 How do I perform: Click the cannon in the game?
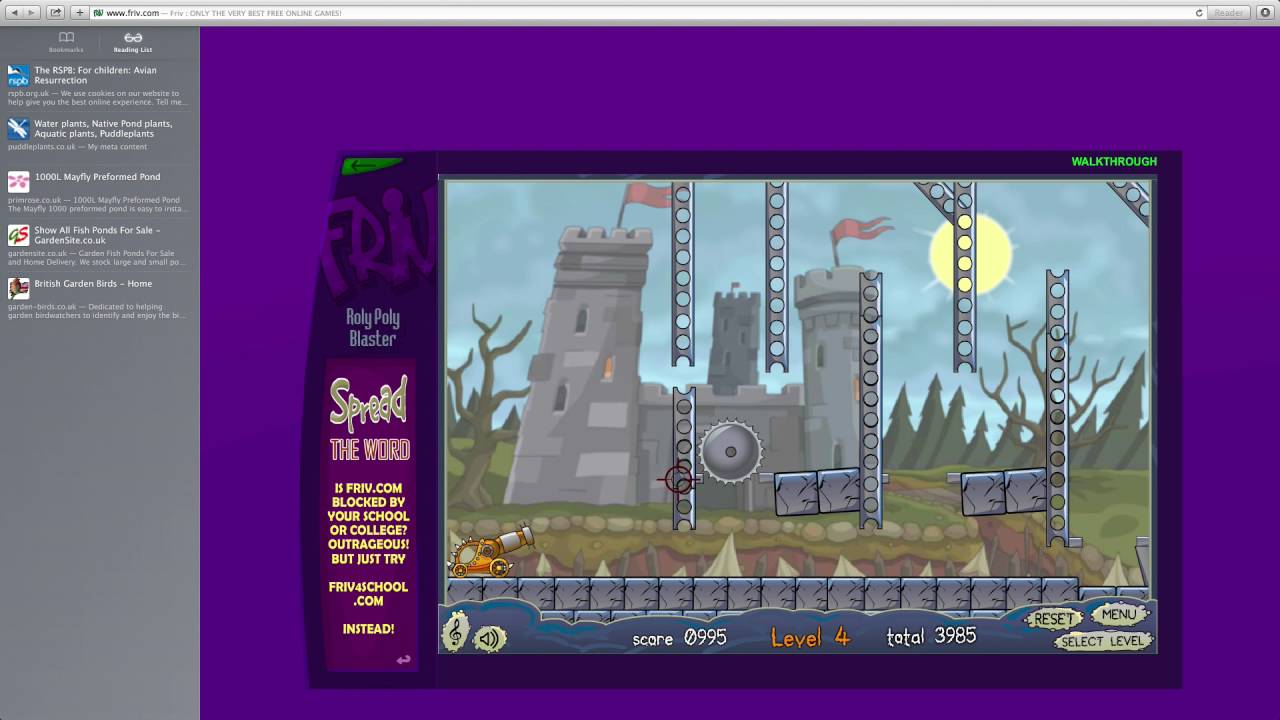[490, 553]
